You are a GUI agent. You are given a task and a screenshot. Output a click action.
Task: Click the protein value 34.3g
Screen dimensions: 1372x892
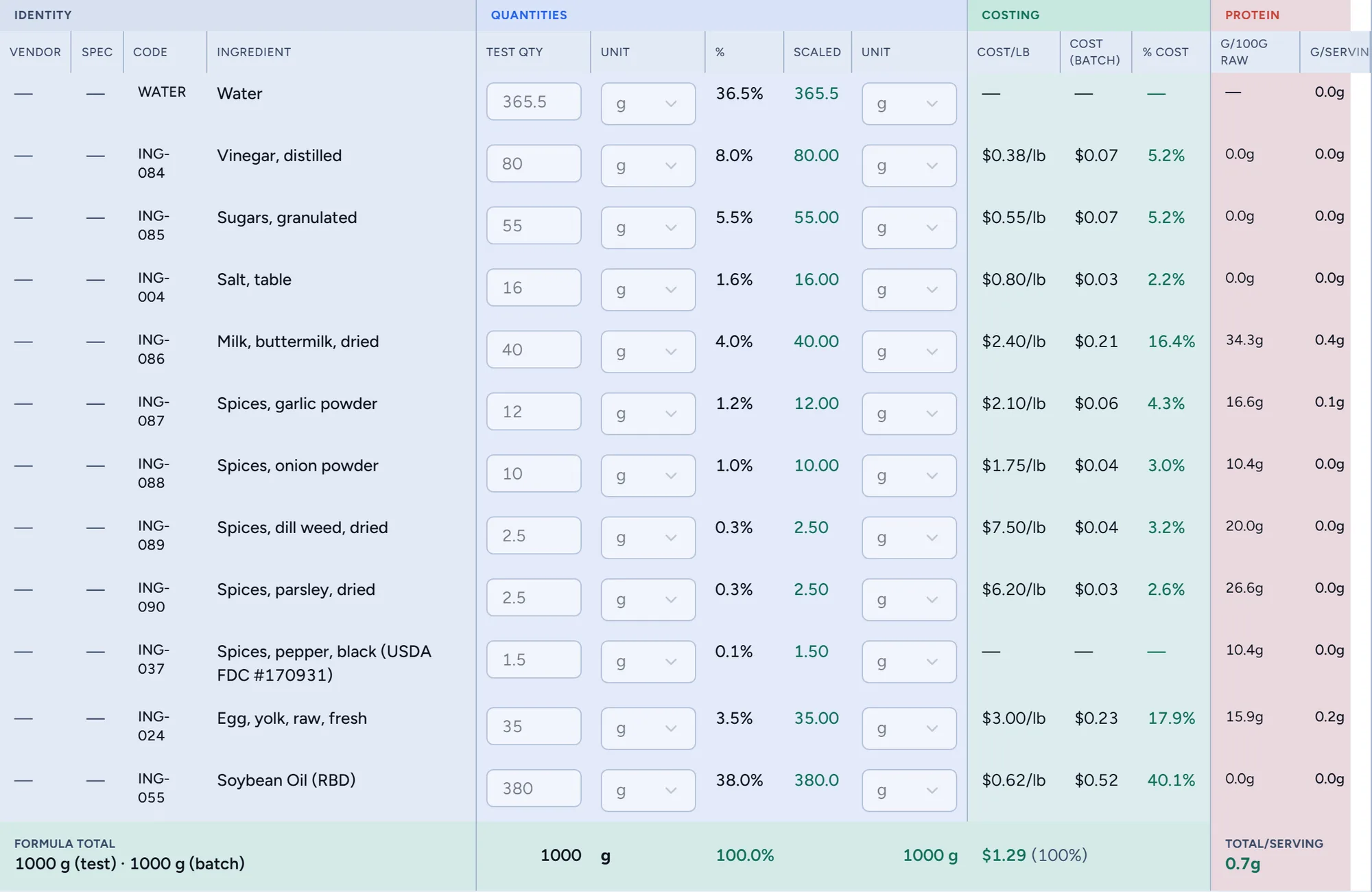coord(1244,340)
